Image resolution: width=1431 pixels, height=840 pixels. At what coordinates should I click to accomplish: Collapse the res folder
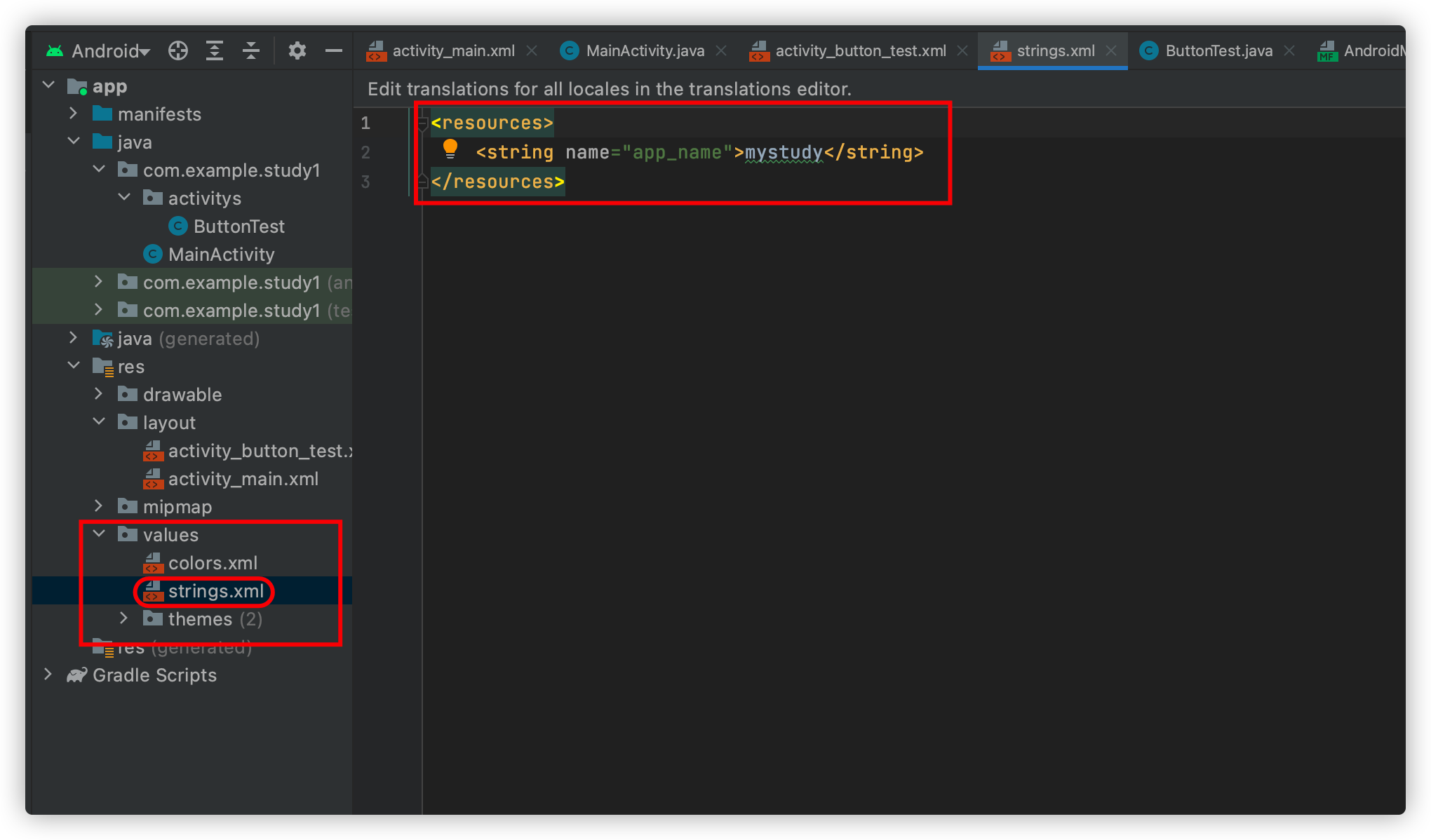point(74,366)
